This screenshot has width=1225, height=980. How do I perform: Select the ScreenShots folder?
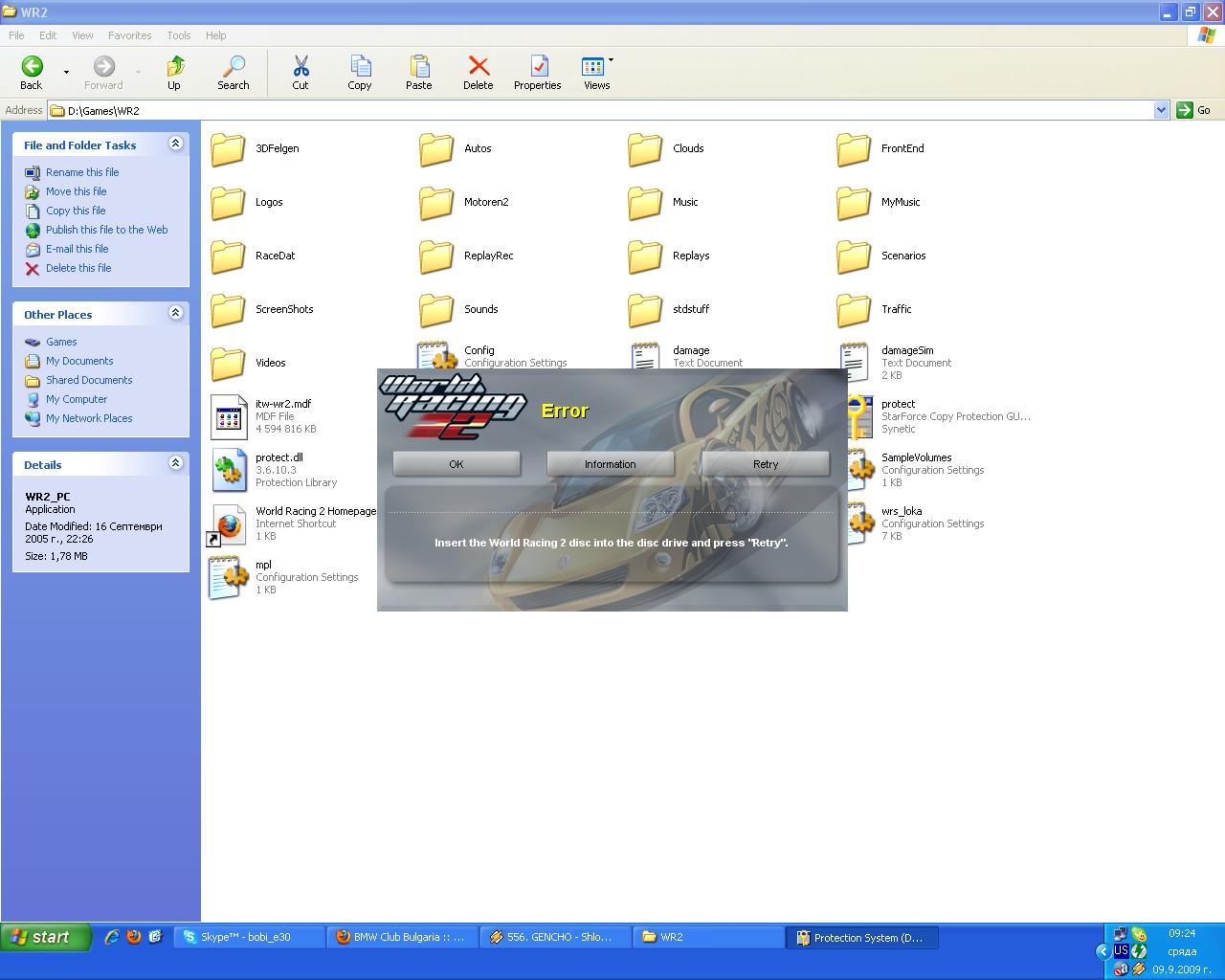pyautogui.click(x=262, y=310)
